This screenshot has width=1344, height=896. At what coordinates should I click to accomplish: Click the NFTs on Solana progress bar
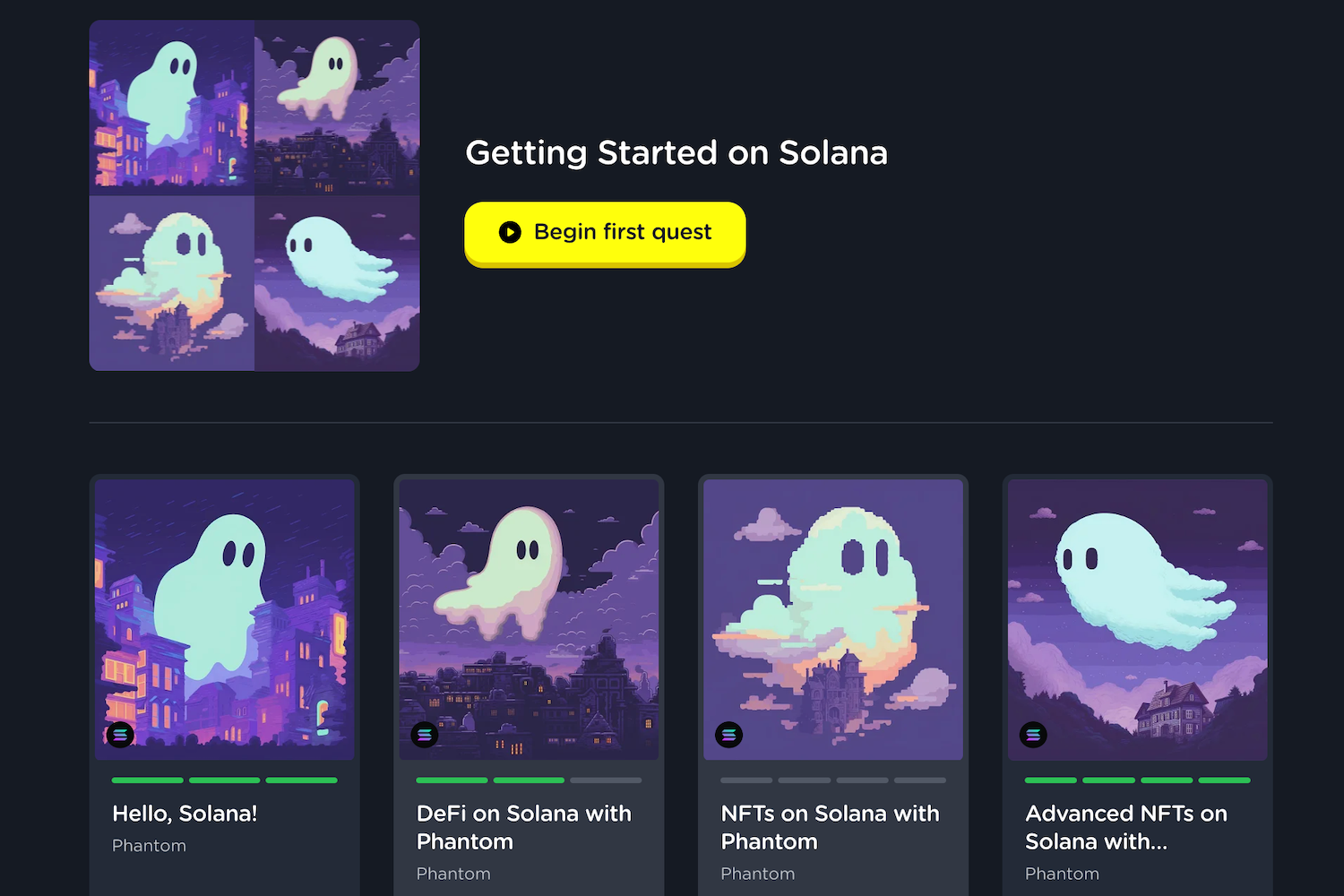point(833,780)
